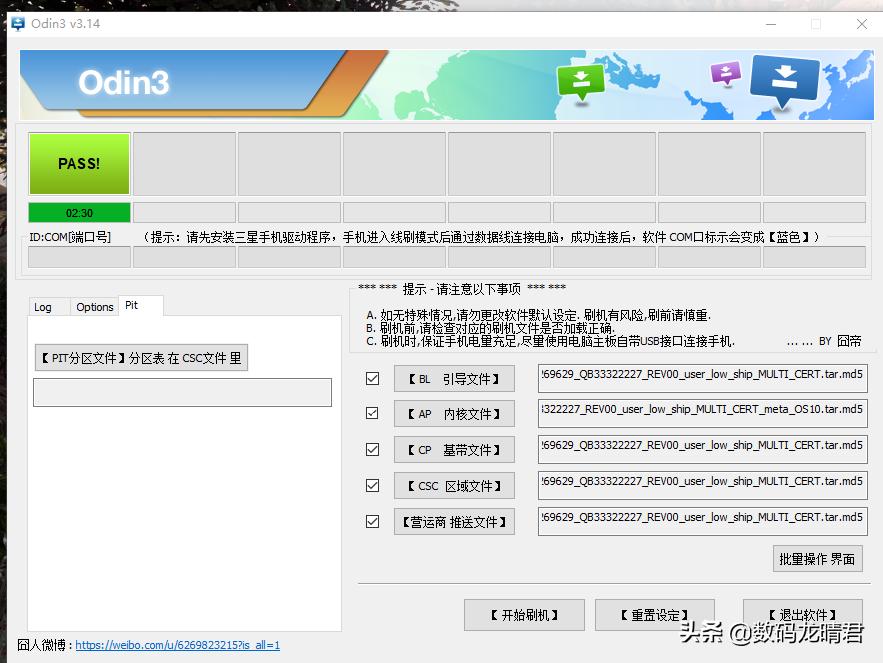
Task: Open the 【BL 引导文件】 file selector
Action: [x=454, y=378]
